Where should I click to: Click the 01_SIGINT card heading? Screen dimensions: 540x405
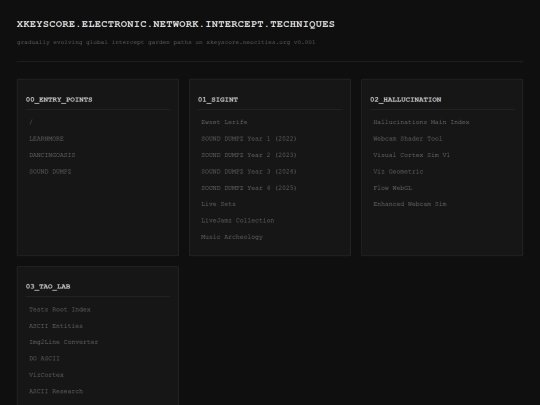click(218, 100)
